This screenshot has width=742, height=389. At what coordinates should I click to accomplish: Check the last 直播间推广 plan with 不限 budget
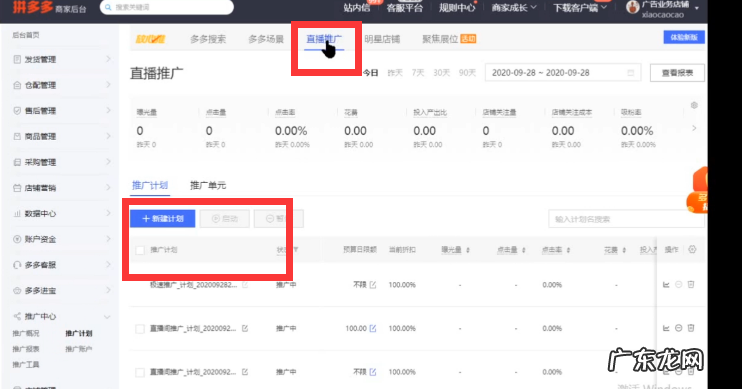[x=140, y=372]
